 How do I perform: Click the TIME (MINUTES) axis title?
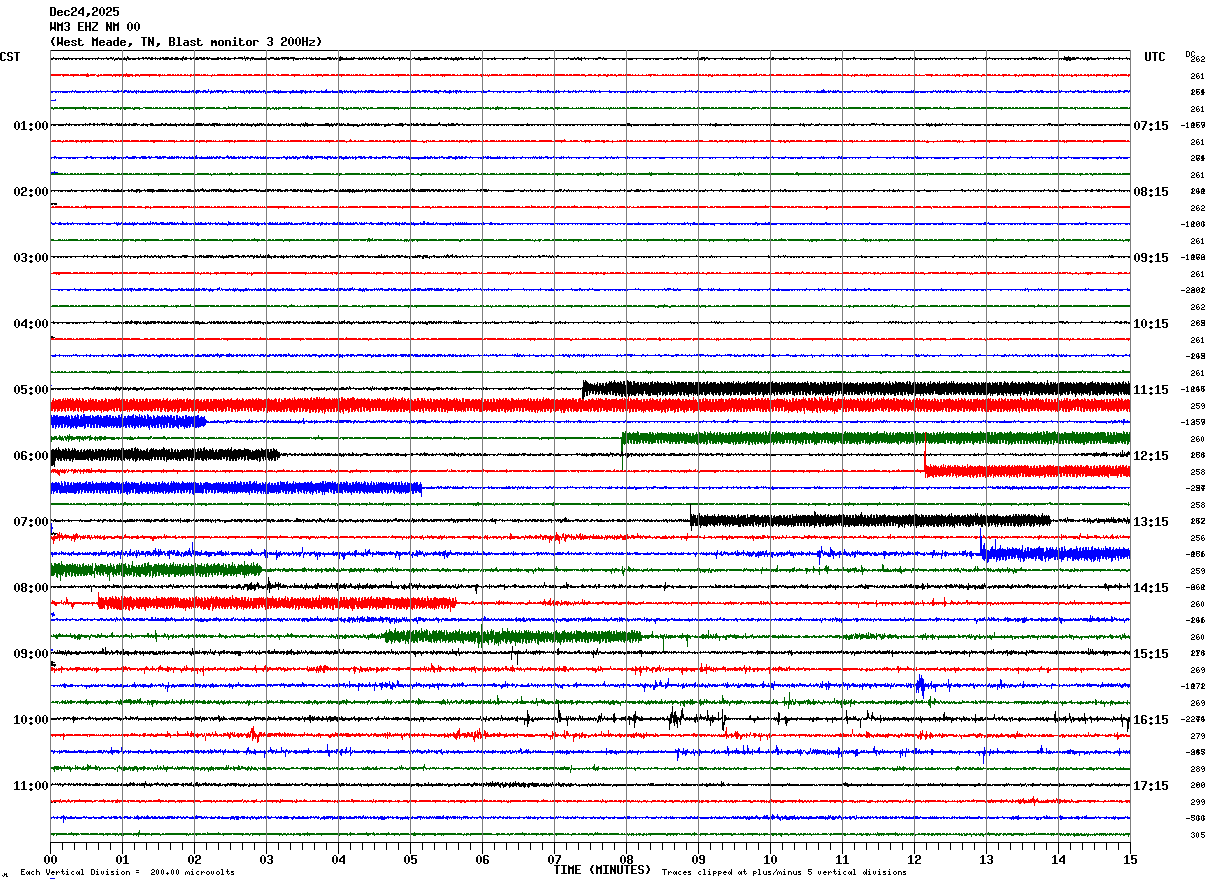pyautogui.click(x=602, y=870)
